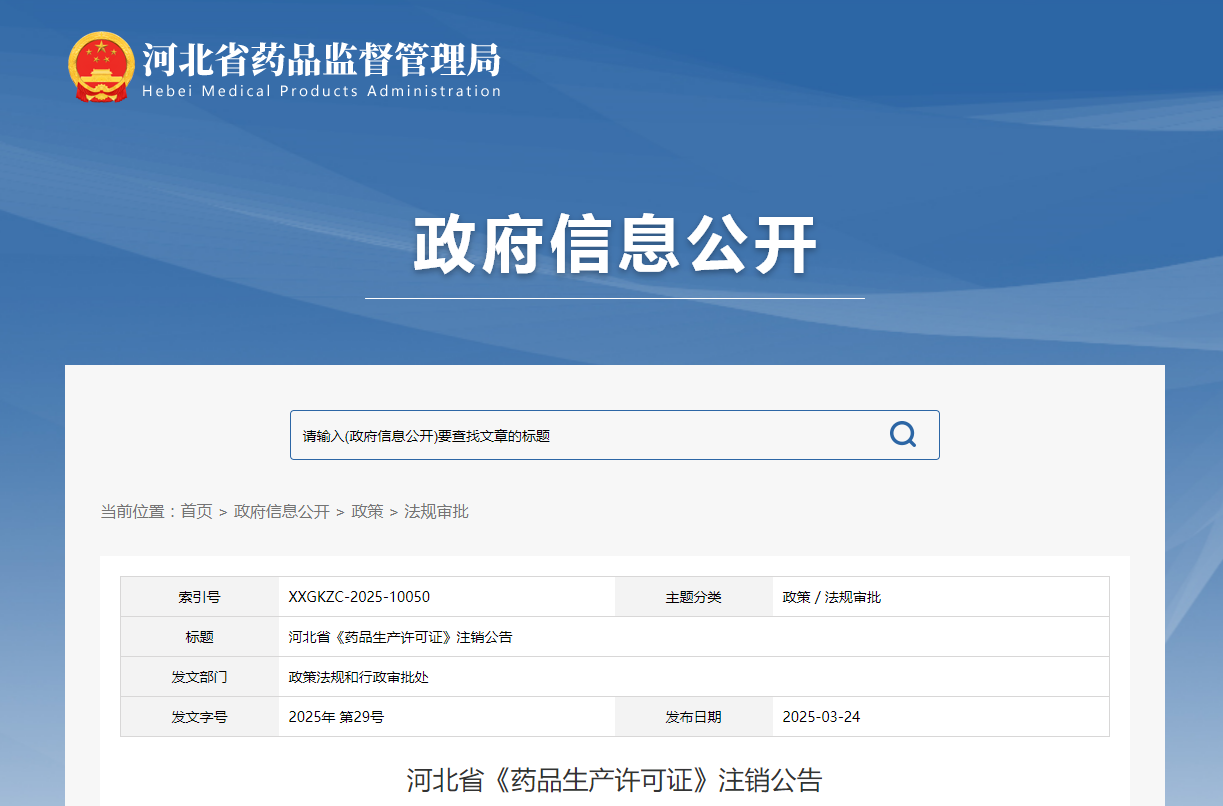Click the 标题 value in the info table
Screen dimensions: 1223x806
(400, 637)
